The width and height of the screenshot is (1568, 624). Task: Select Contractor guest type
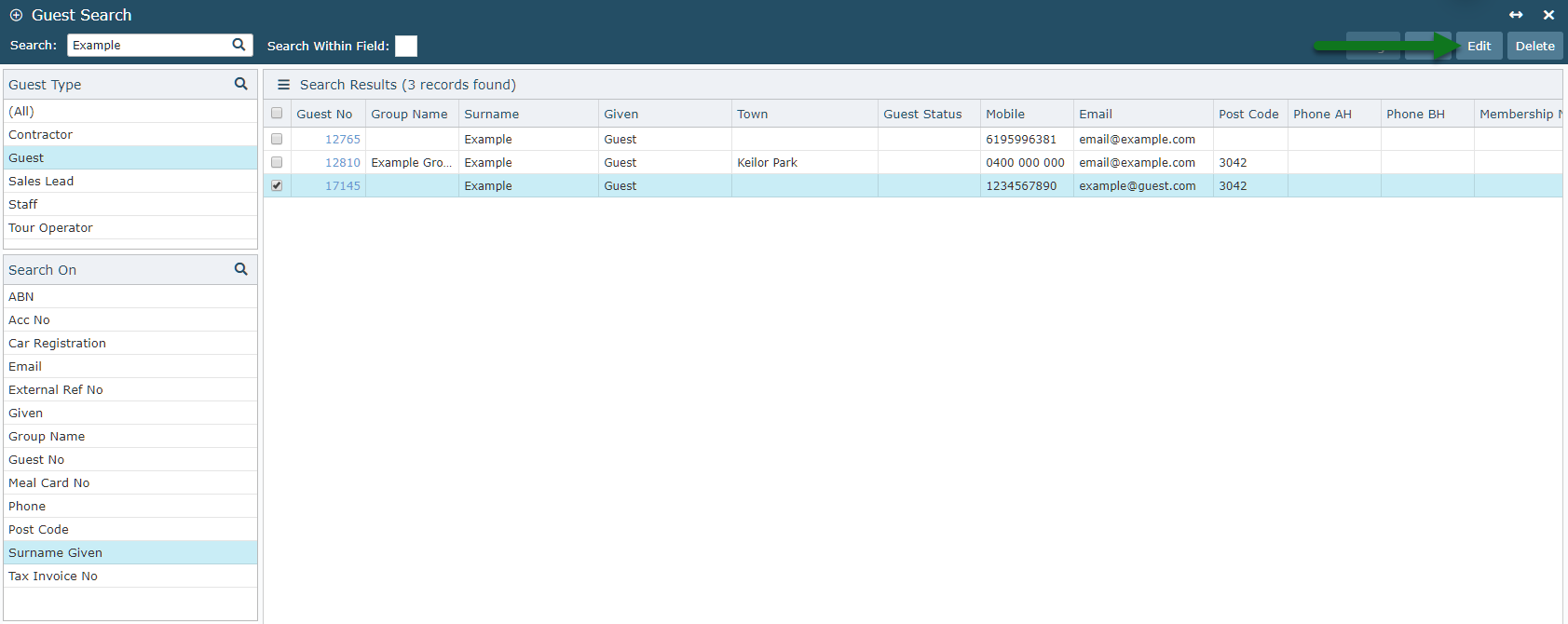pyautogui.click(x=130, y=134)
